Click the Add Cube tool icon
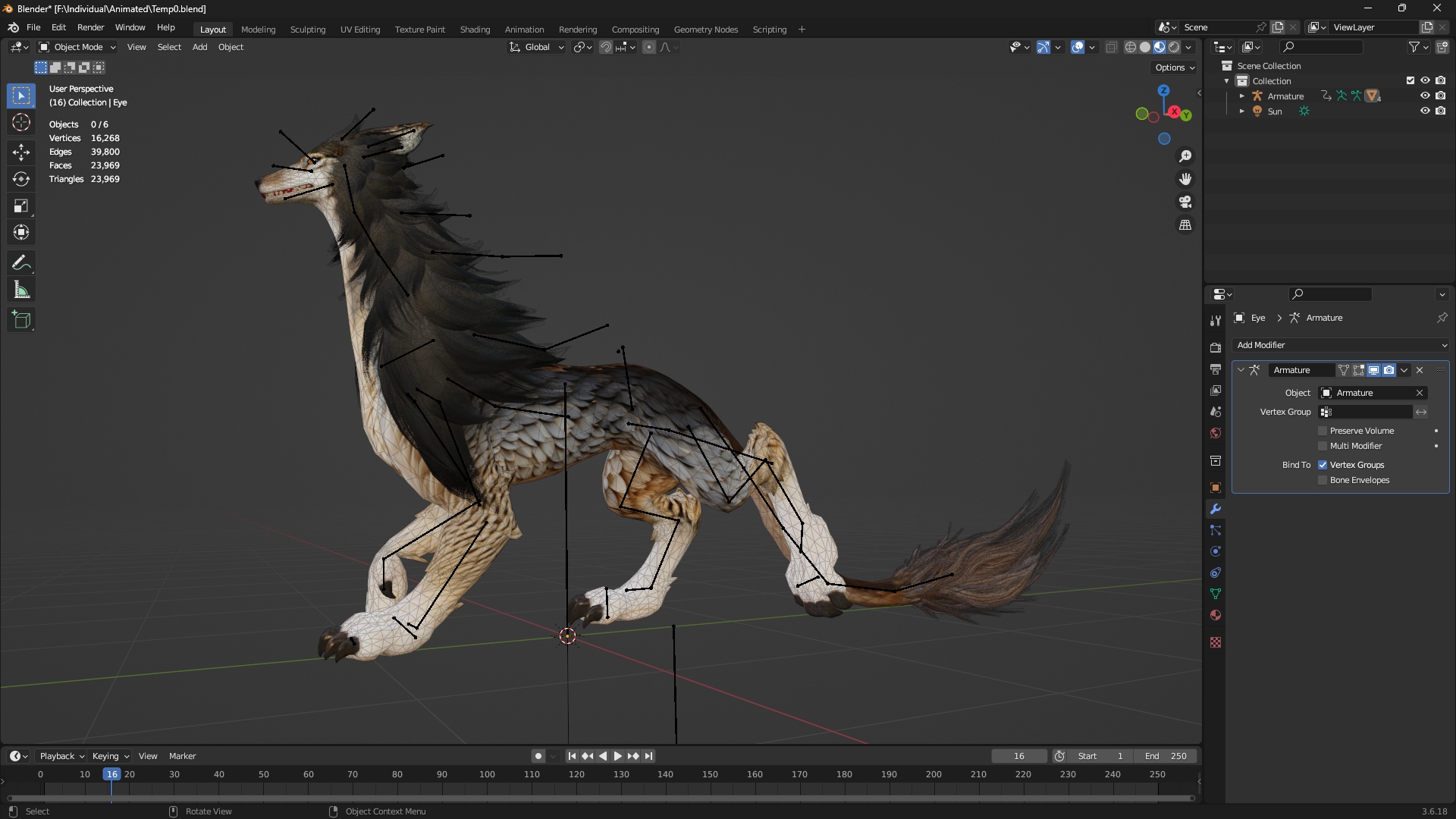1456x819 pixels. pos(21,320)
